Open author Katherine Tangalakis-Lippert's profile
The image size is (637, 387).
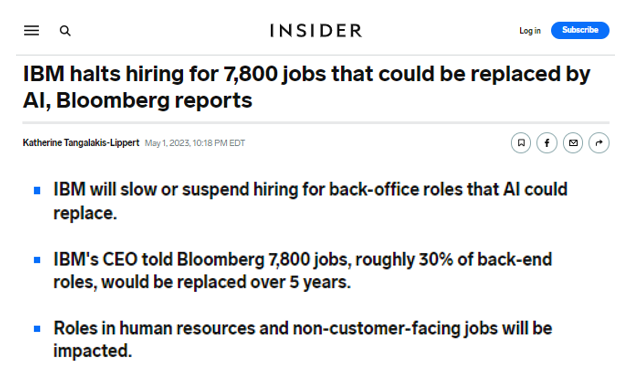[81, 143]
